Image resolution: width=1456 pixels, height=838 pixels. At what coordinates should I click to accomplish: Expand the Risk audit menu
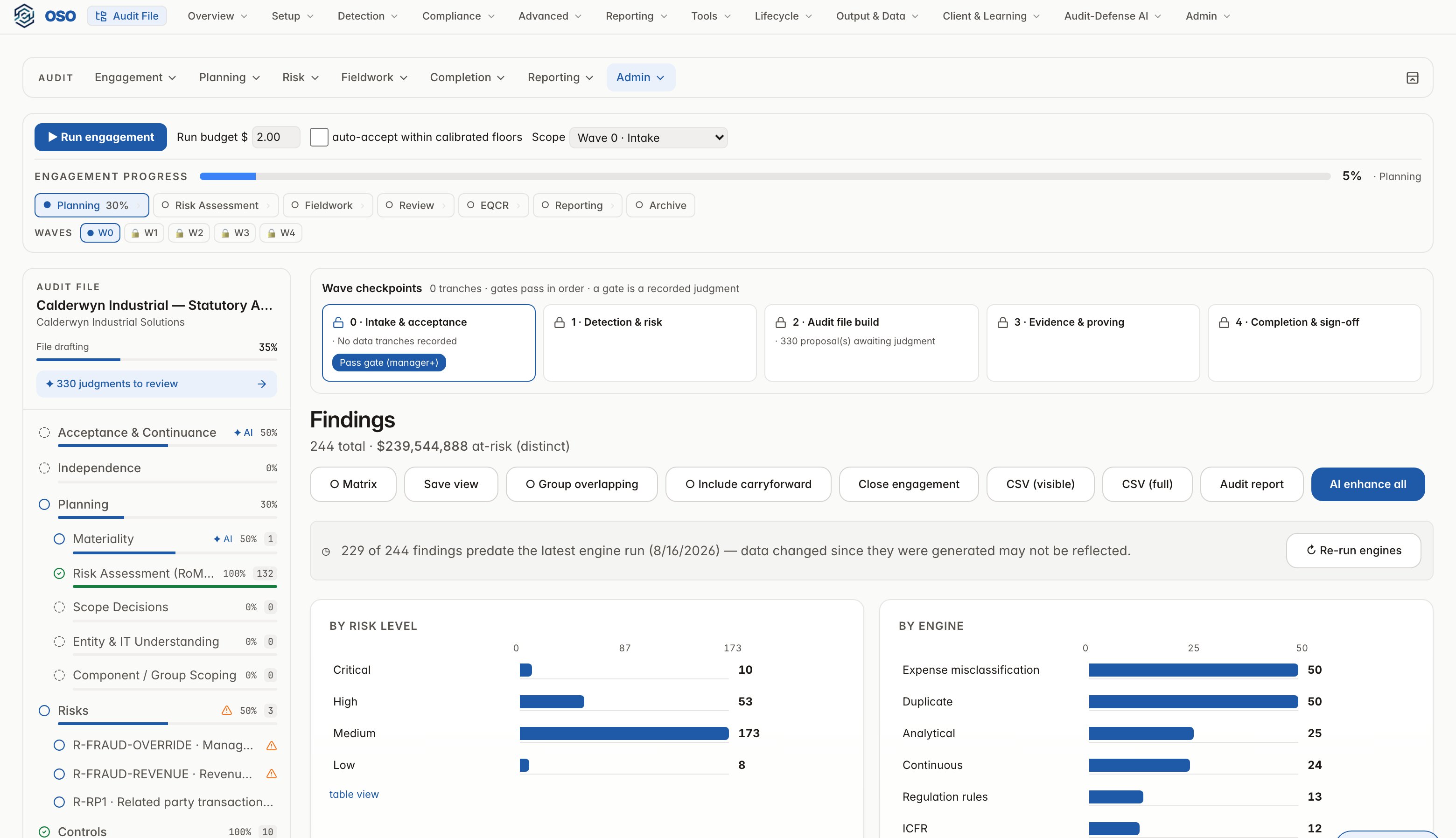[301, 77]
